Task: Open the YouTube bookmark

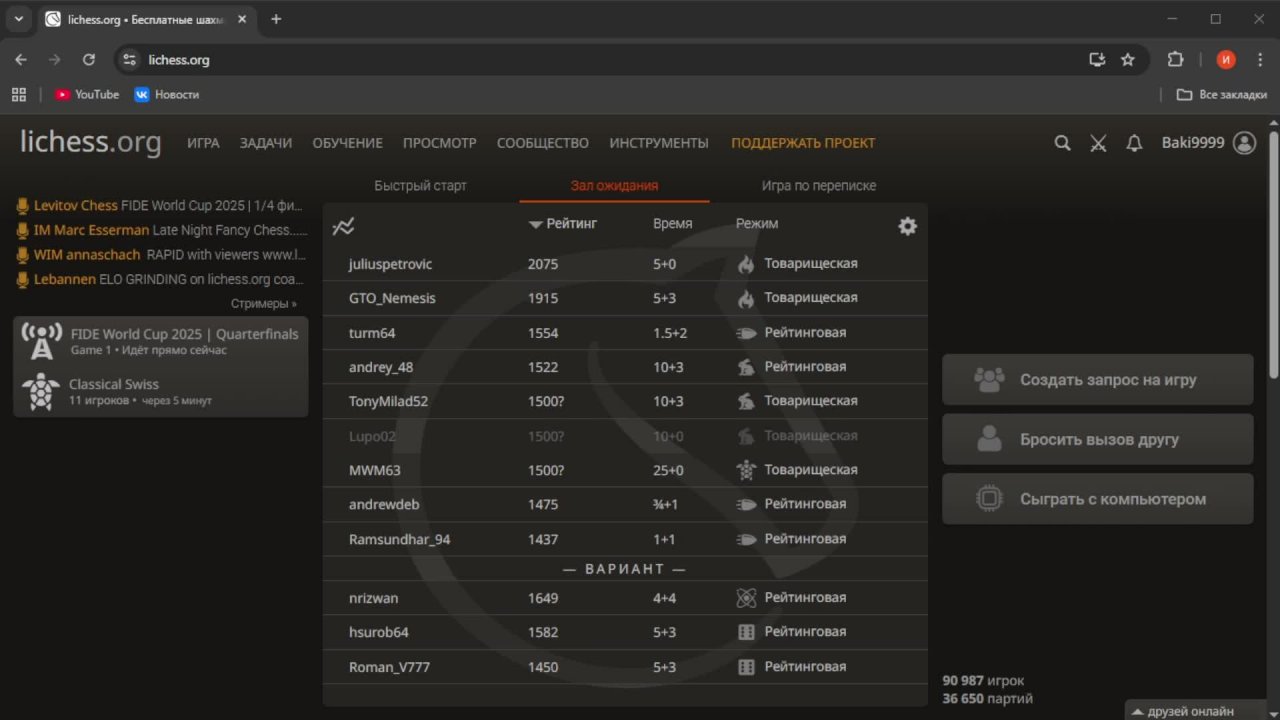Action: [87, 94]
